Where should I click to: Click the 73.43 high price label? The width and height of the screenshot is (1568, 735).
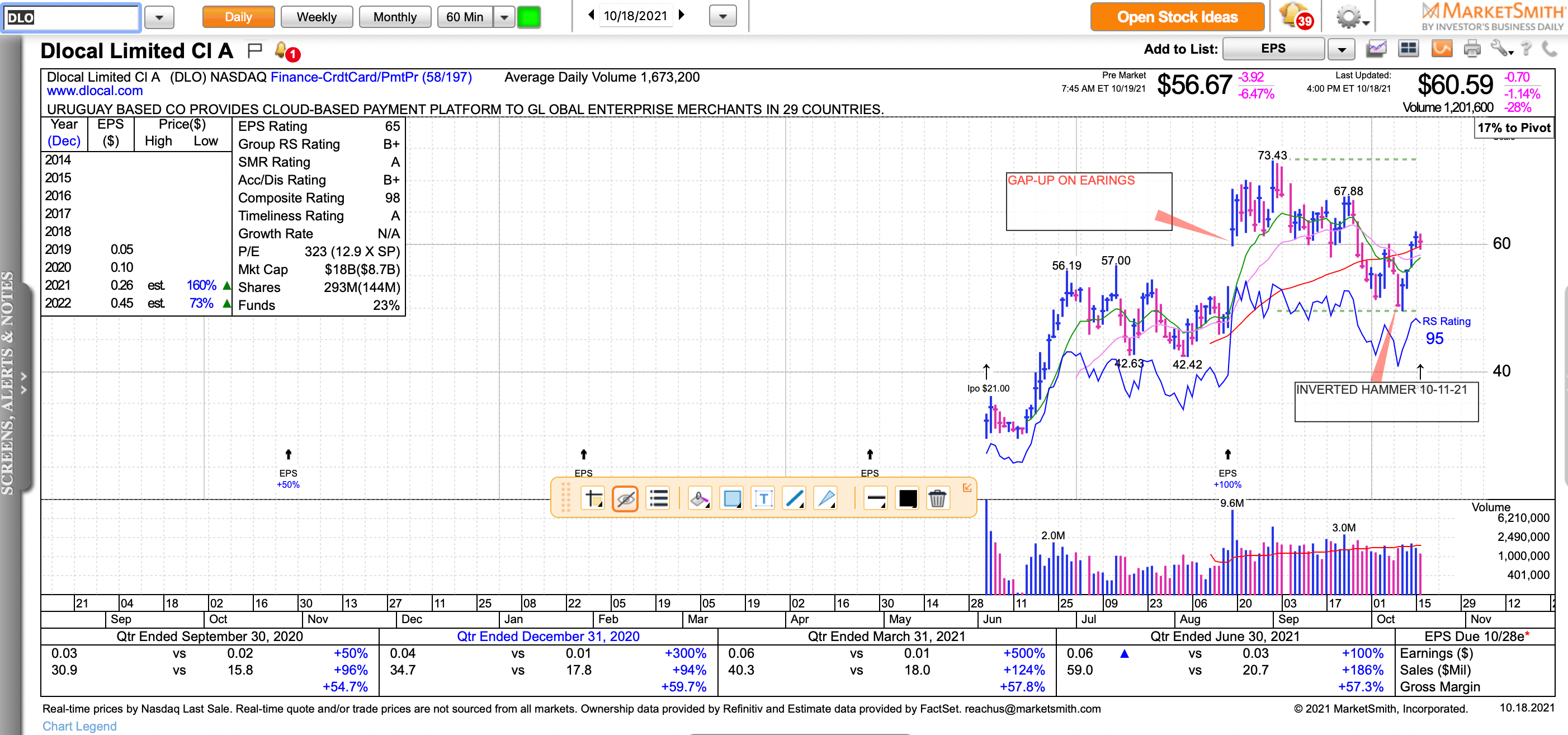coord(1272,156)
